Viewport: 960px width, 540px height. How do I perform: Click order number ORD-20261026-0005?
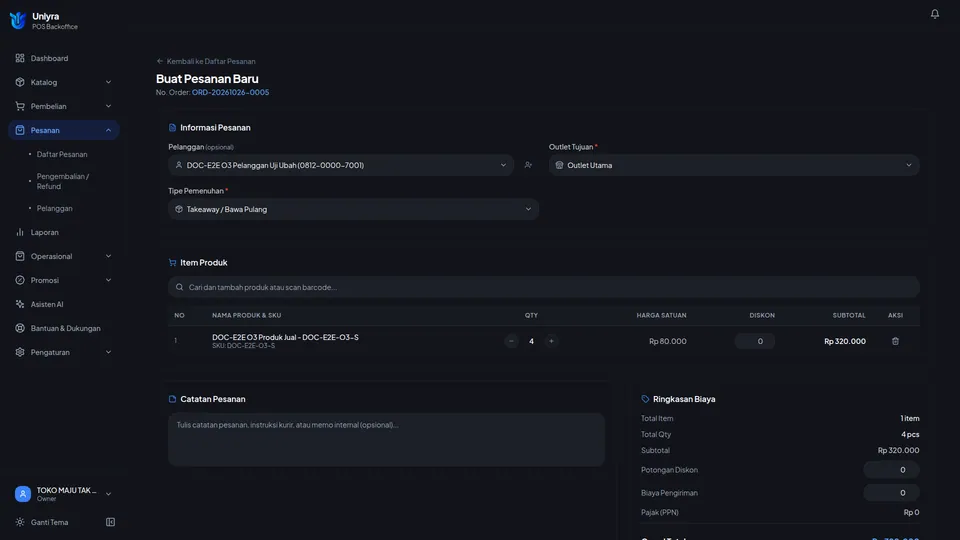pos(230,92)
